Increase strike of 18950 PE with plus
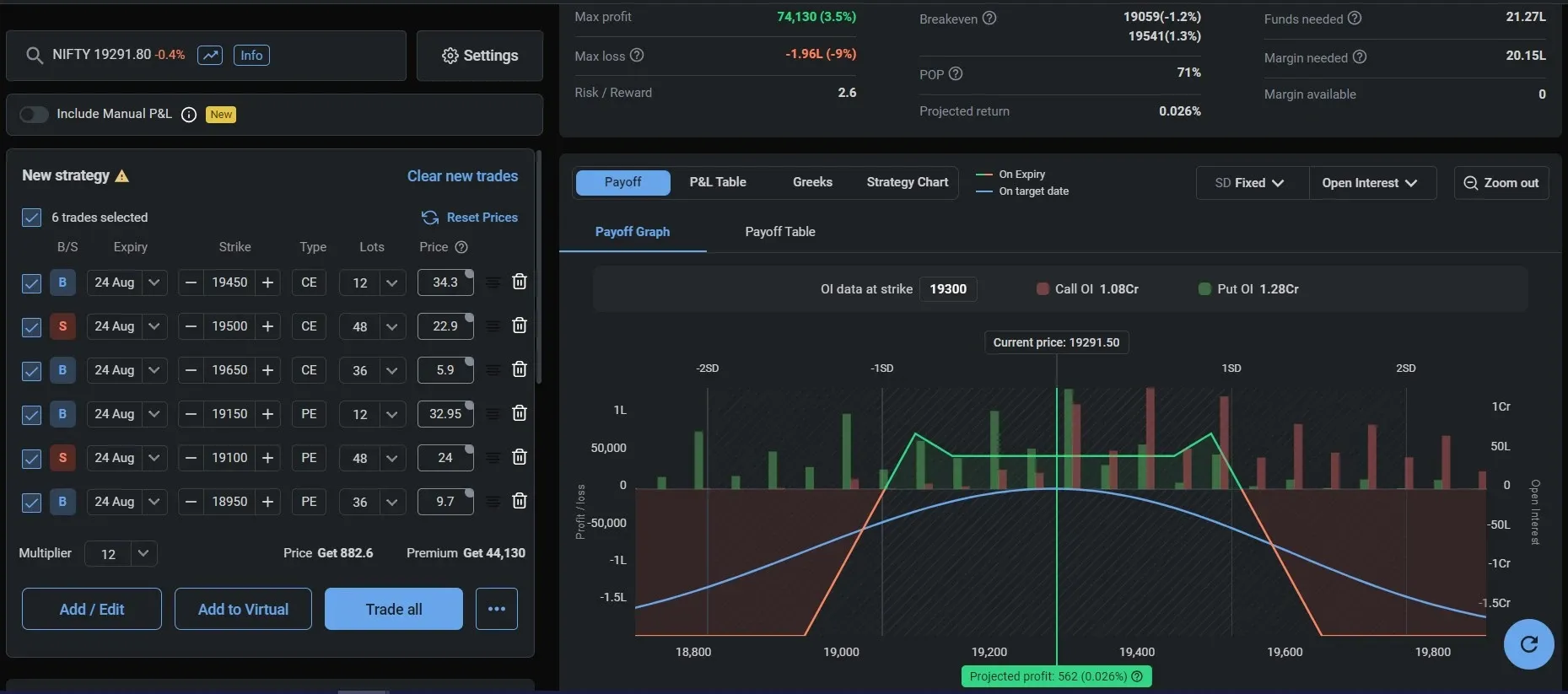The width and height of the screenshot is (1568, 694). tap(267, 502)
